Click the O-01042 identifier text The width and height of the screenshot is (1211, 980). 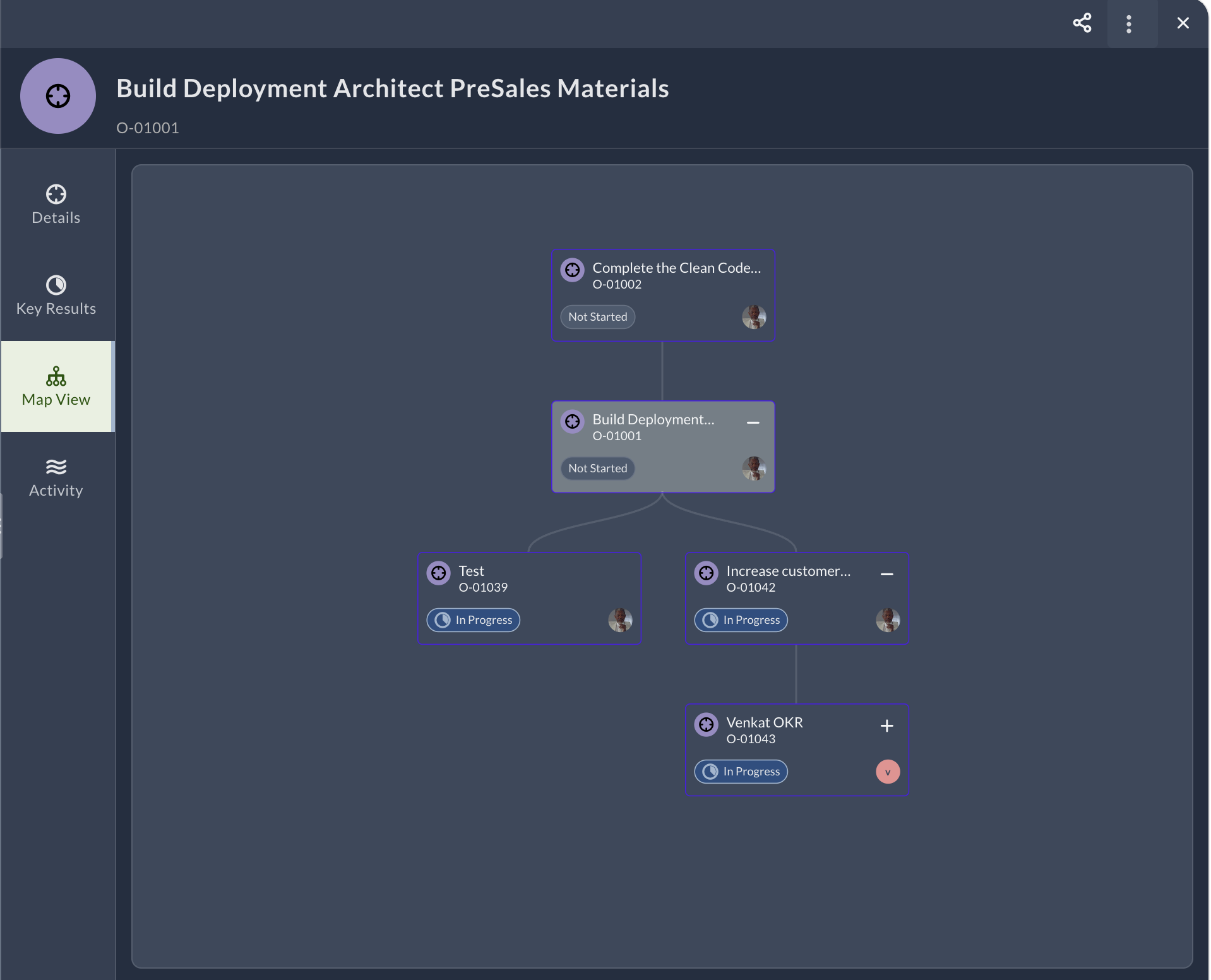coord(751,587)
